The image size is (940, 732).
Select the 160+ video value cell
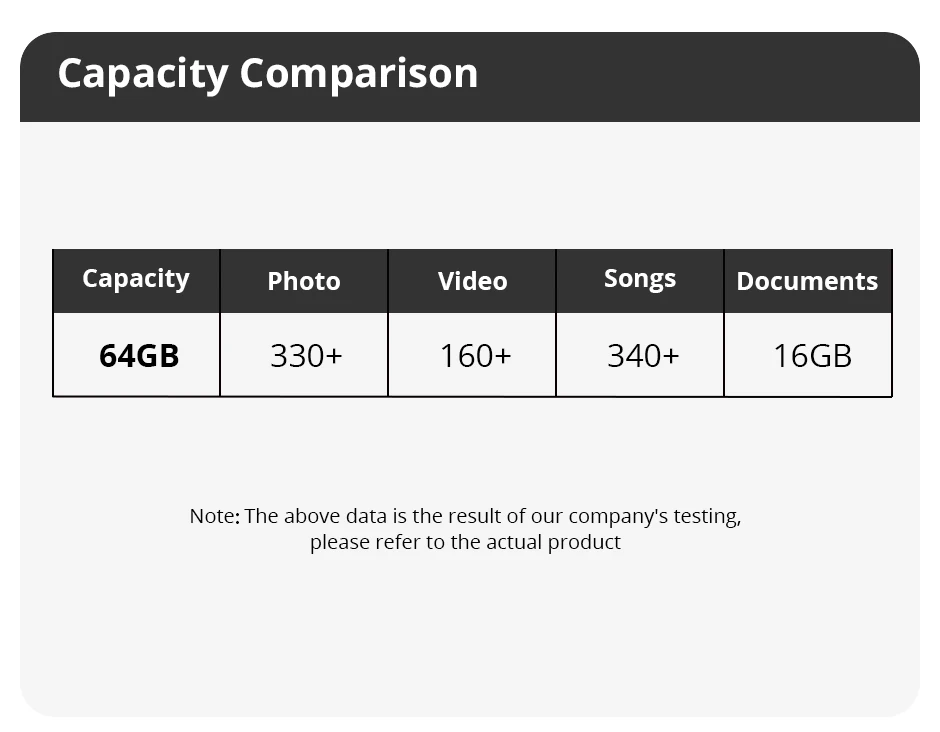coord(475,356)
